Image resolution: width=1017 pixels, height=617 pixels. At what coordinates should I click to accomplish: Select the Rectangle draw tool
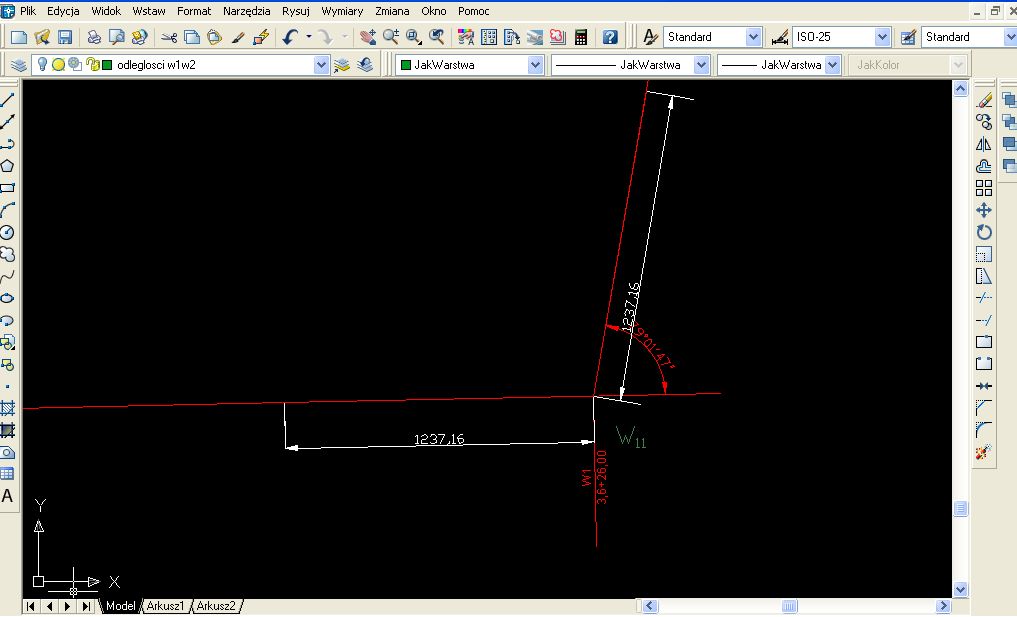click(7, 188)
